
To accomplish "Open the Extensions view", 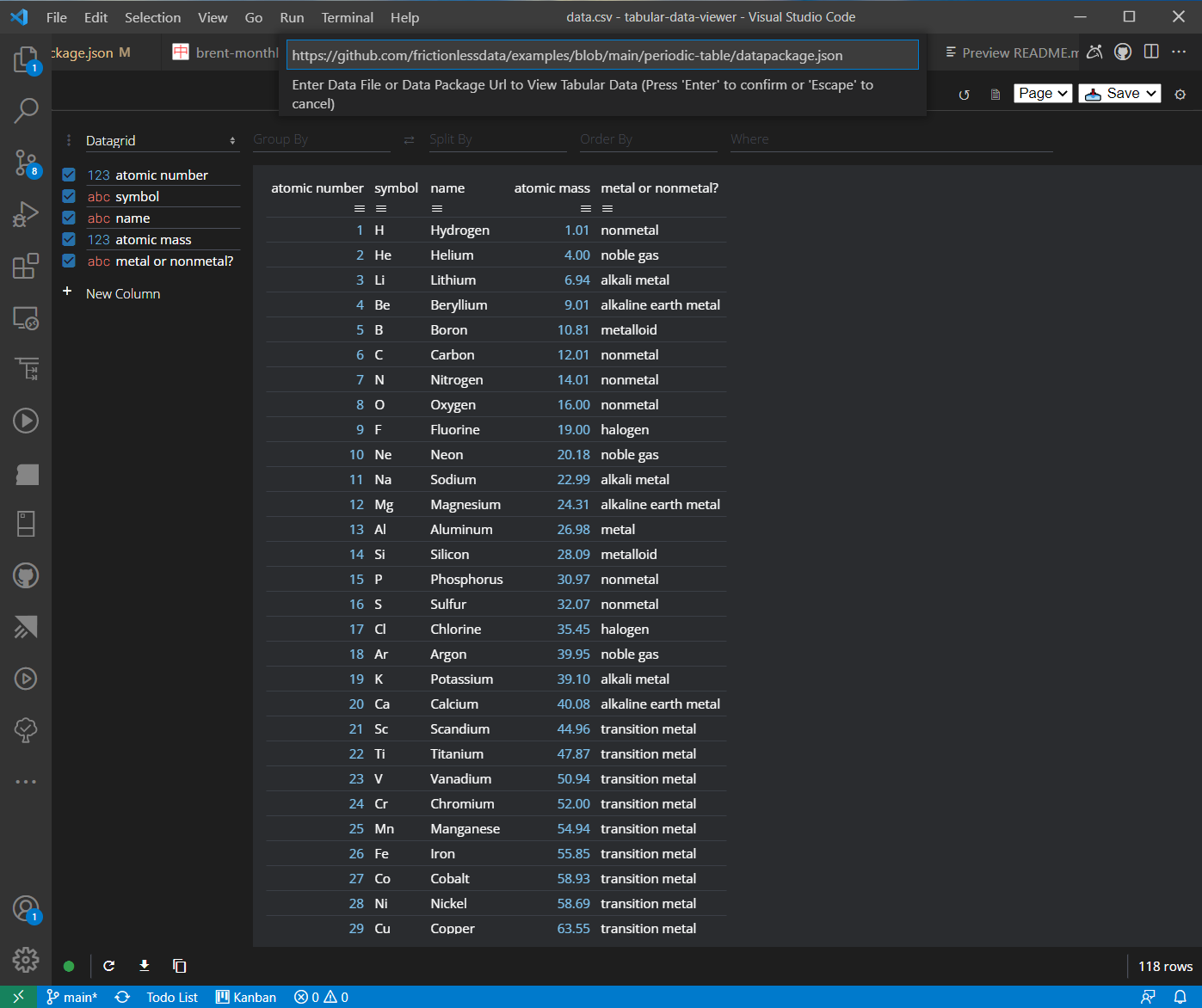I will [26, 266].
